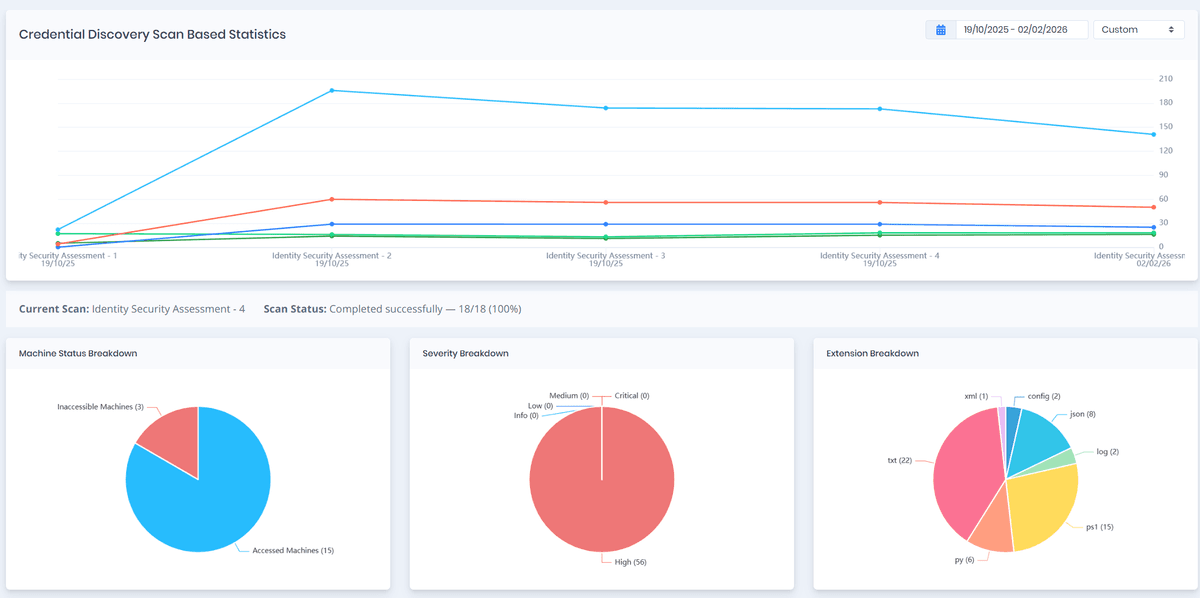
Task: Click the Identity Security Assessment - 2 axis label
Action: 332,256
